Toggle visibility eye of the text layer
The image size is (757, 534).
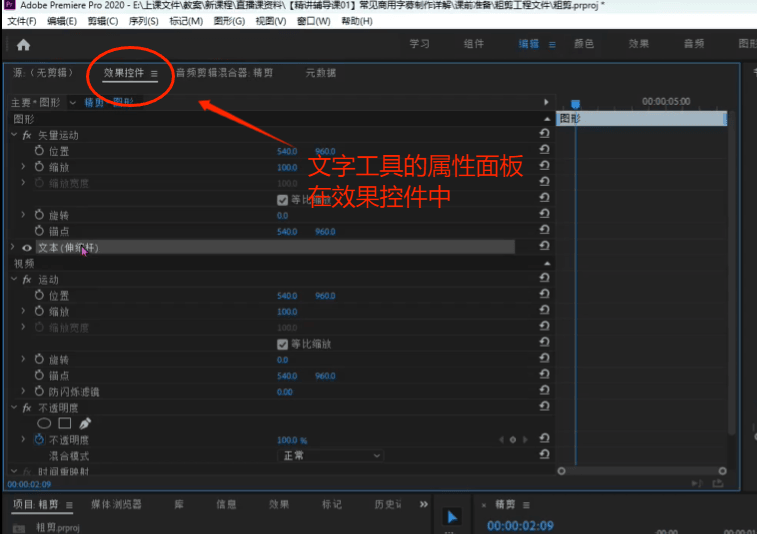coord(27,247)
